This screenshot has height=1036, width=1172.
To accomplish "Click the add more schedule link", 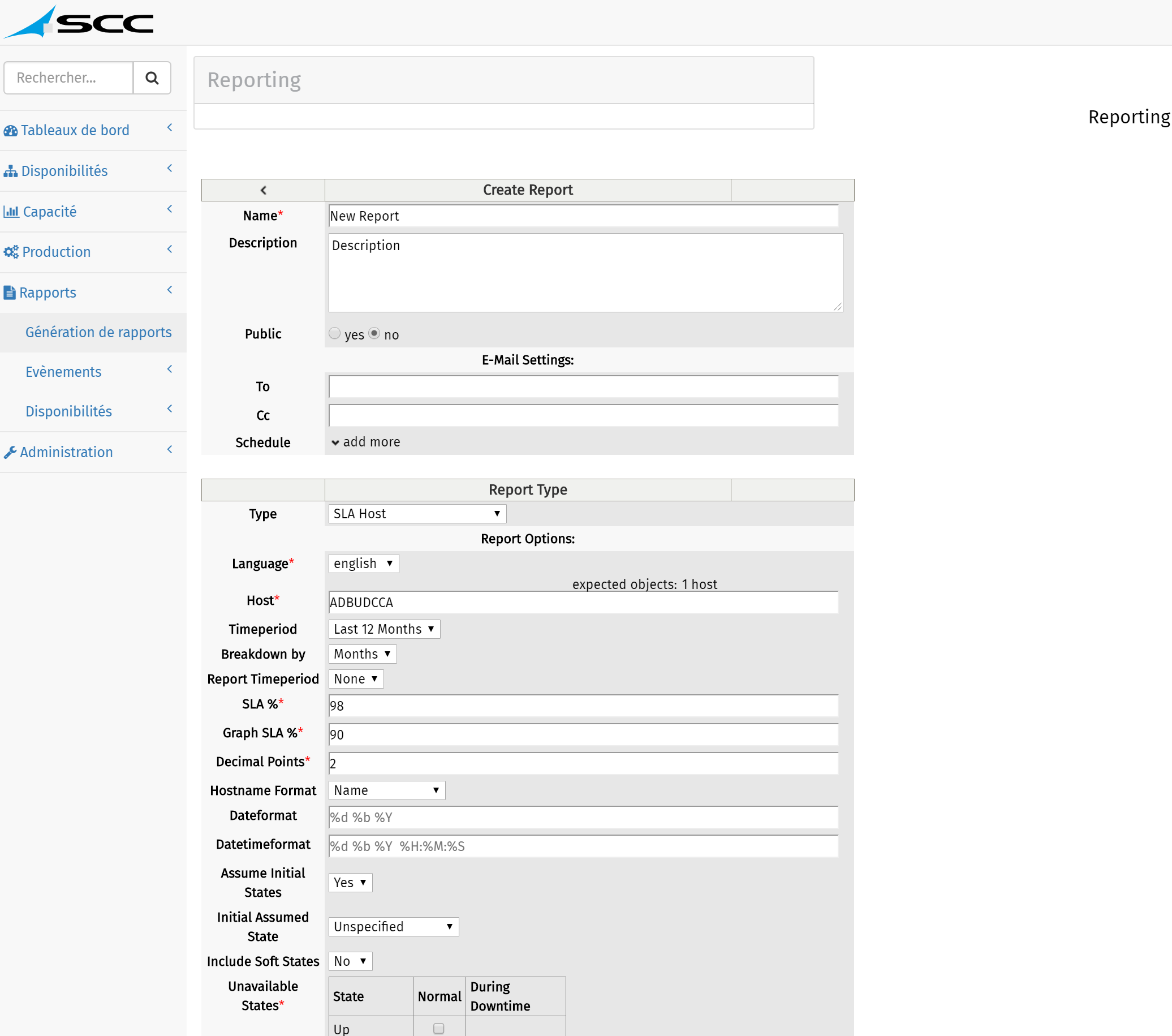I will [366, 442].
